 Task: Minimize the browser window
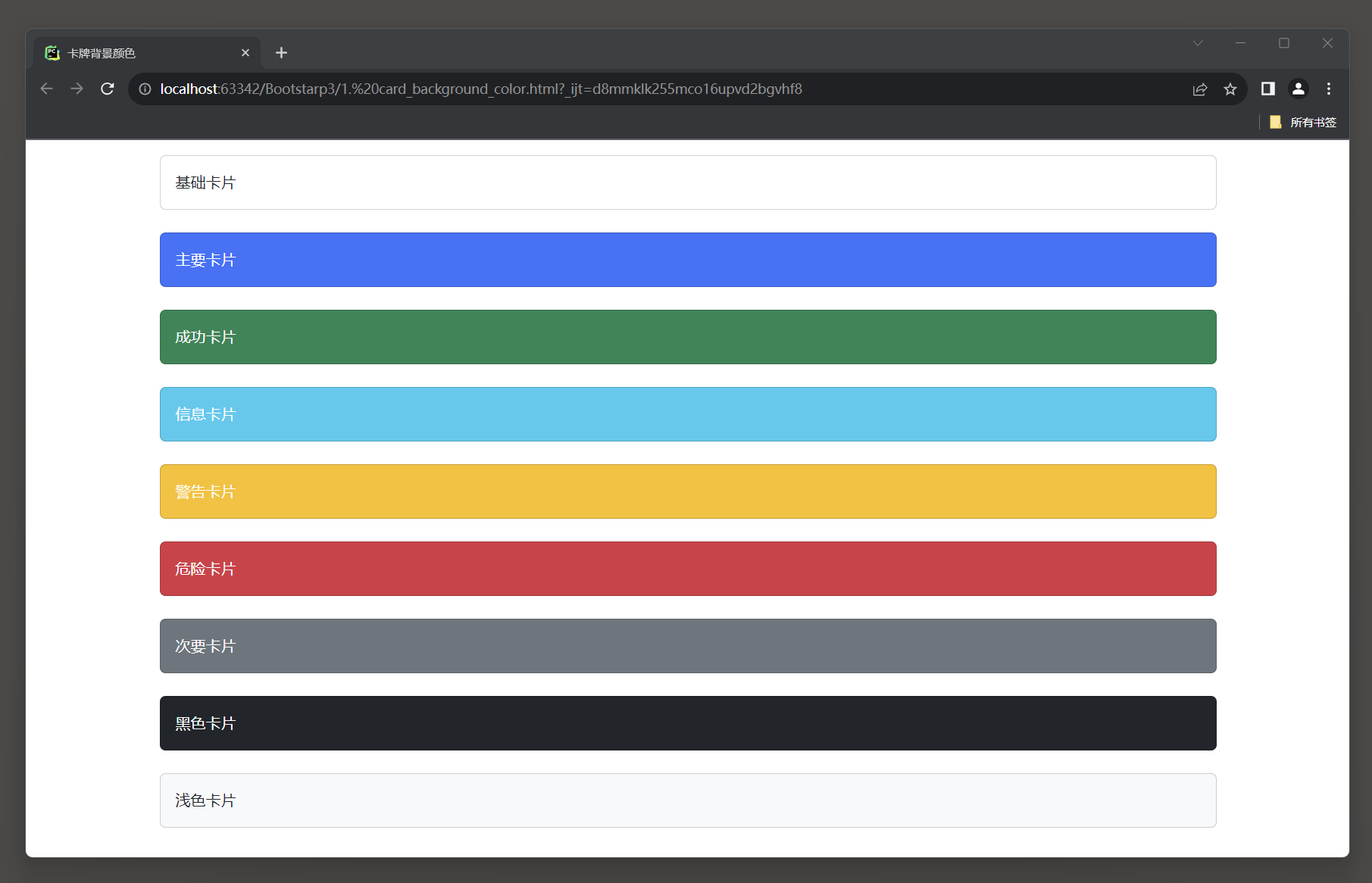point(1240,43)
